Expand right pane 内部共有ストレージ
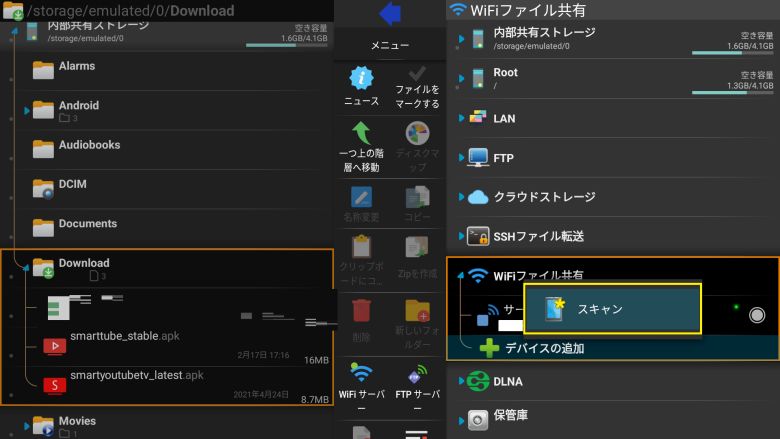The image size is (780, 439). tap(461, 39)
